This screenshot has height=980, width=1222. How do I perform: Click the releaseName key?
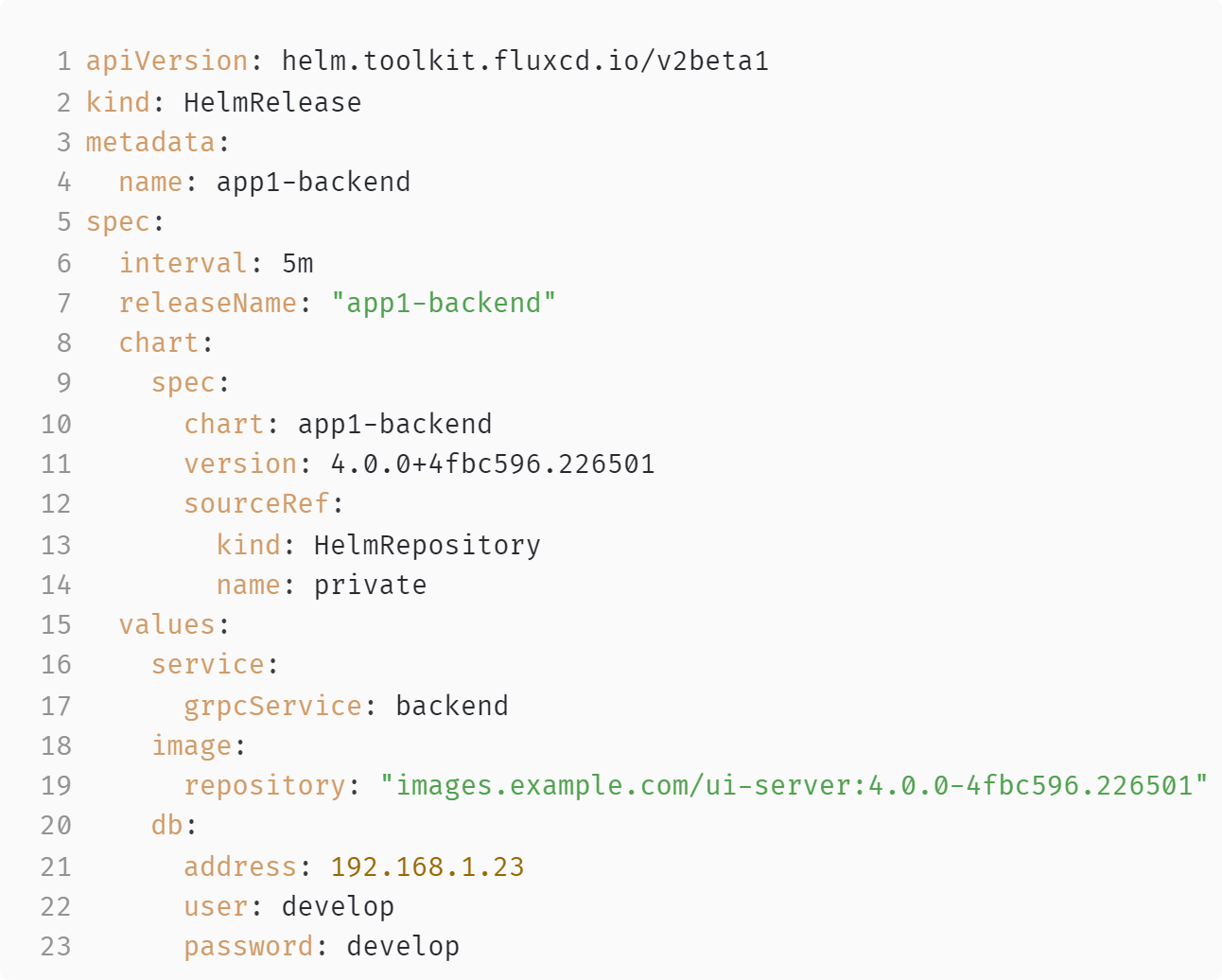coord(208,303)
